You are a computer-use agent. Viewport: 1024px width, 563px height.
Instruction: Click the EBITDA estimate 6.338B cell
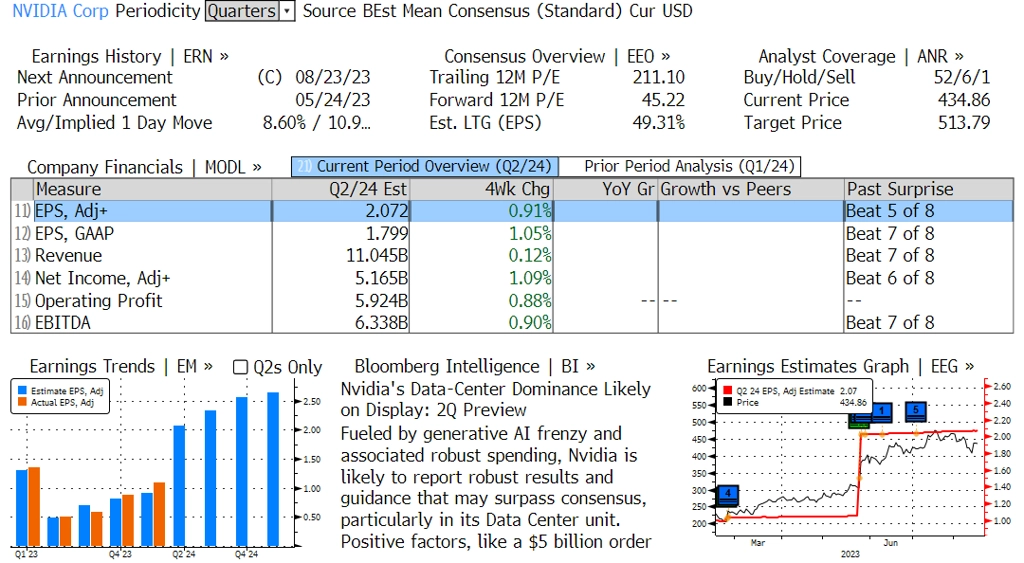(x=340, y=323)
